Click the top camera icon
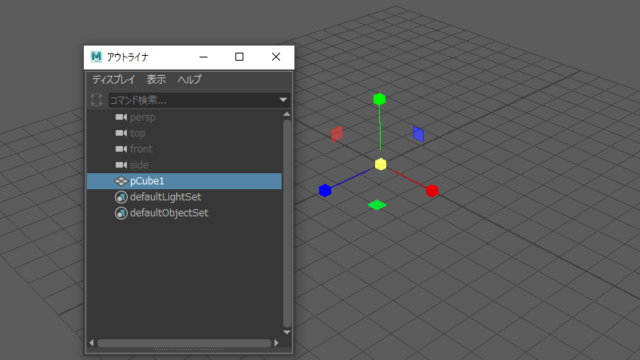640x360 pixels. (121, 133)
